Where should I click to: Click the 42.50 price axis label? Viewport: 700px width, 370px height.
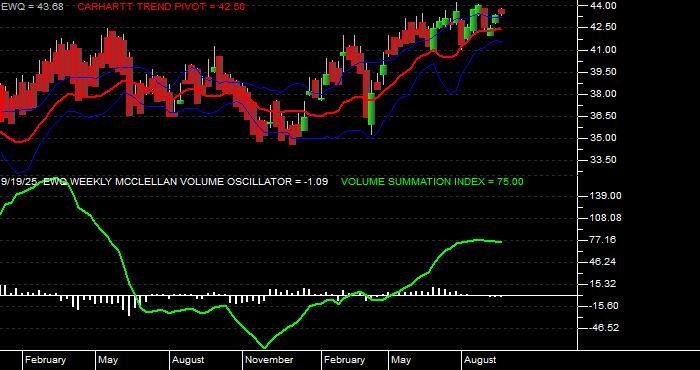pyautogui.click(x=603, y=27)
